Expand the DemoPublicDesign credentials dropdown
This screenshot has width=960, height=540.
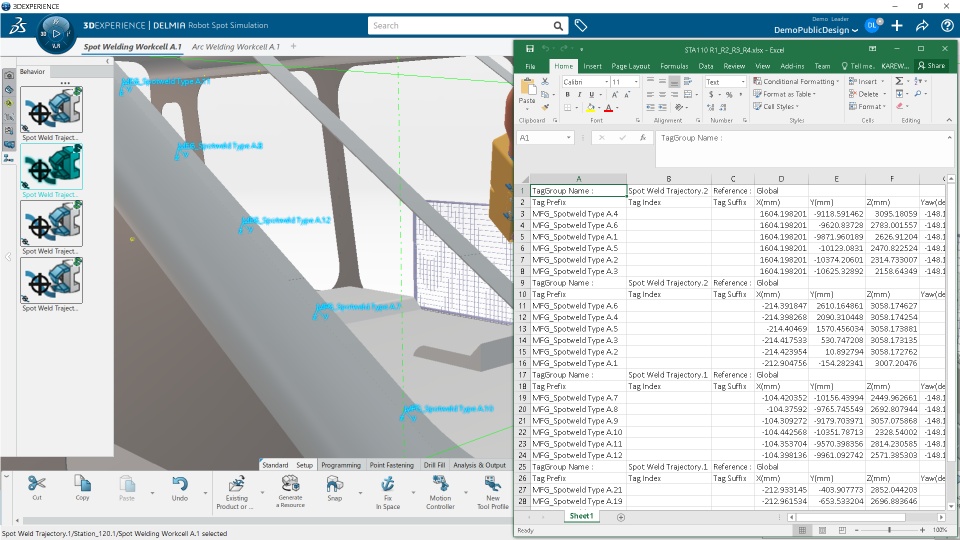tap(855, 30)
